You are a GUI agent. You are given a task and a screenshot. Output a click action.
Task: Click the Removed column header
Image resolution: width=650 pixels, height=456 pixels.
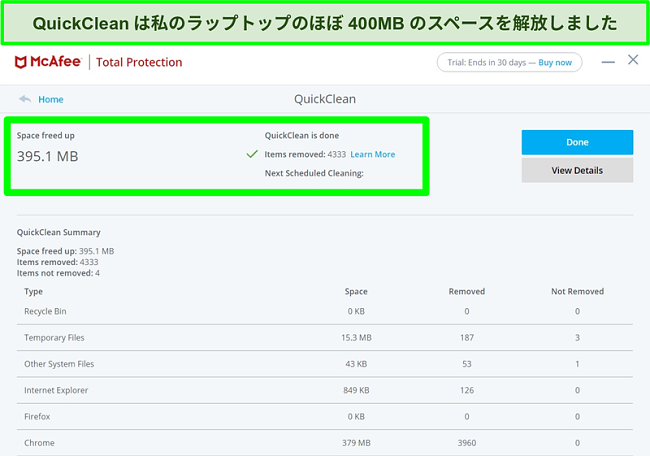pos(467,291)
